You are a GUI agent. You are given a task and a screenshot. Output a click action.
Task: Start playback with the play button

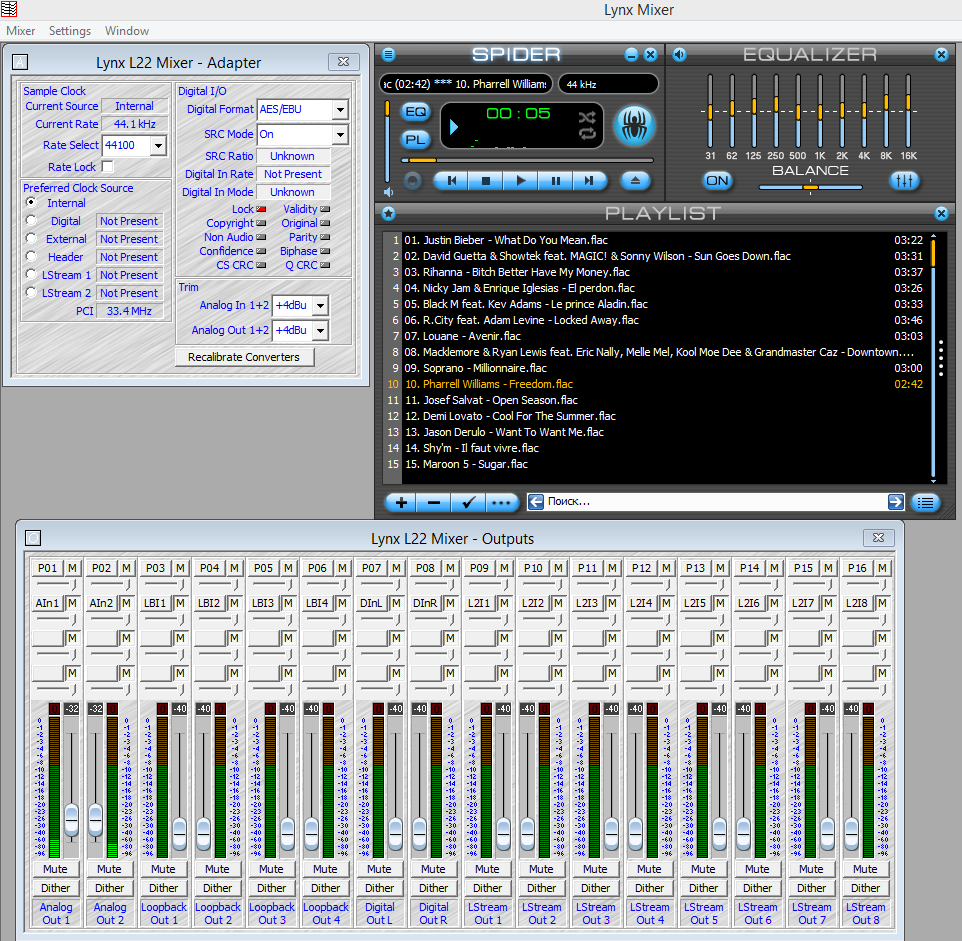pyautogui.click(x=521, y=181)
